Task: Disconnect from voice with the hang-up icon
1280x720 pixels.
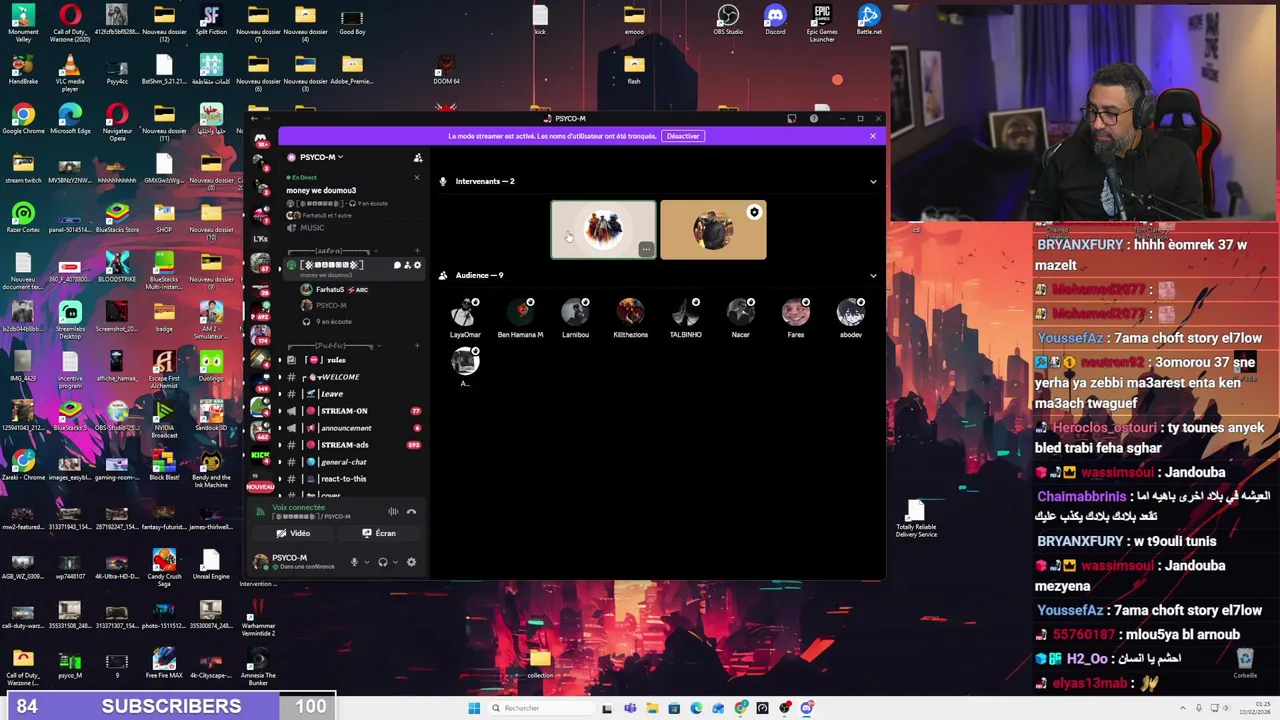Action: pos(411,512)
